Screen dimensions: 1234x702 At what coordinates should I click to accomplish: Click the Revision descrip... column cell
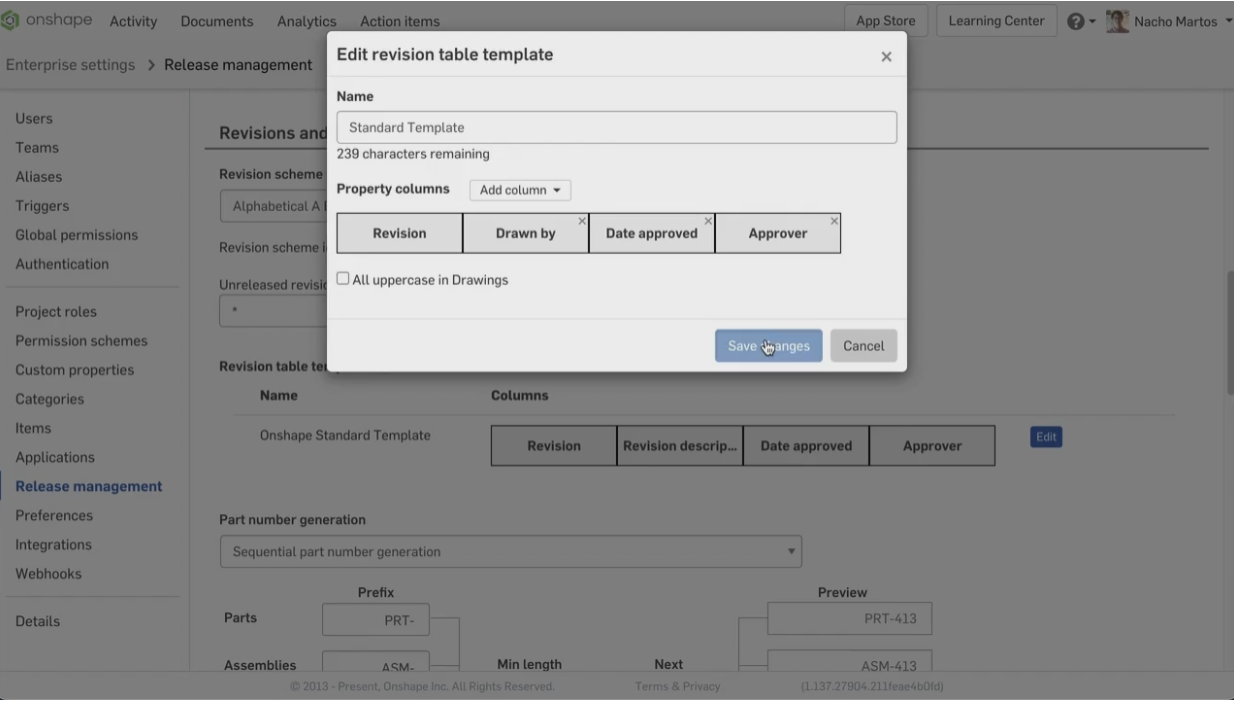click(x=680, y=446)
